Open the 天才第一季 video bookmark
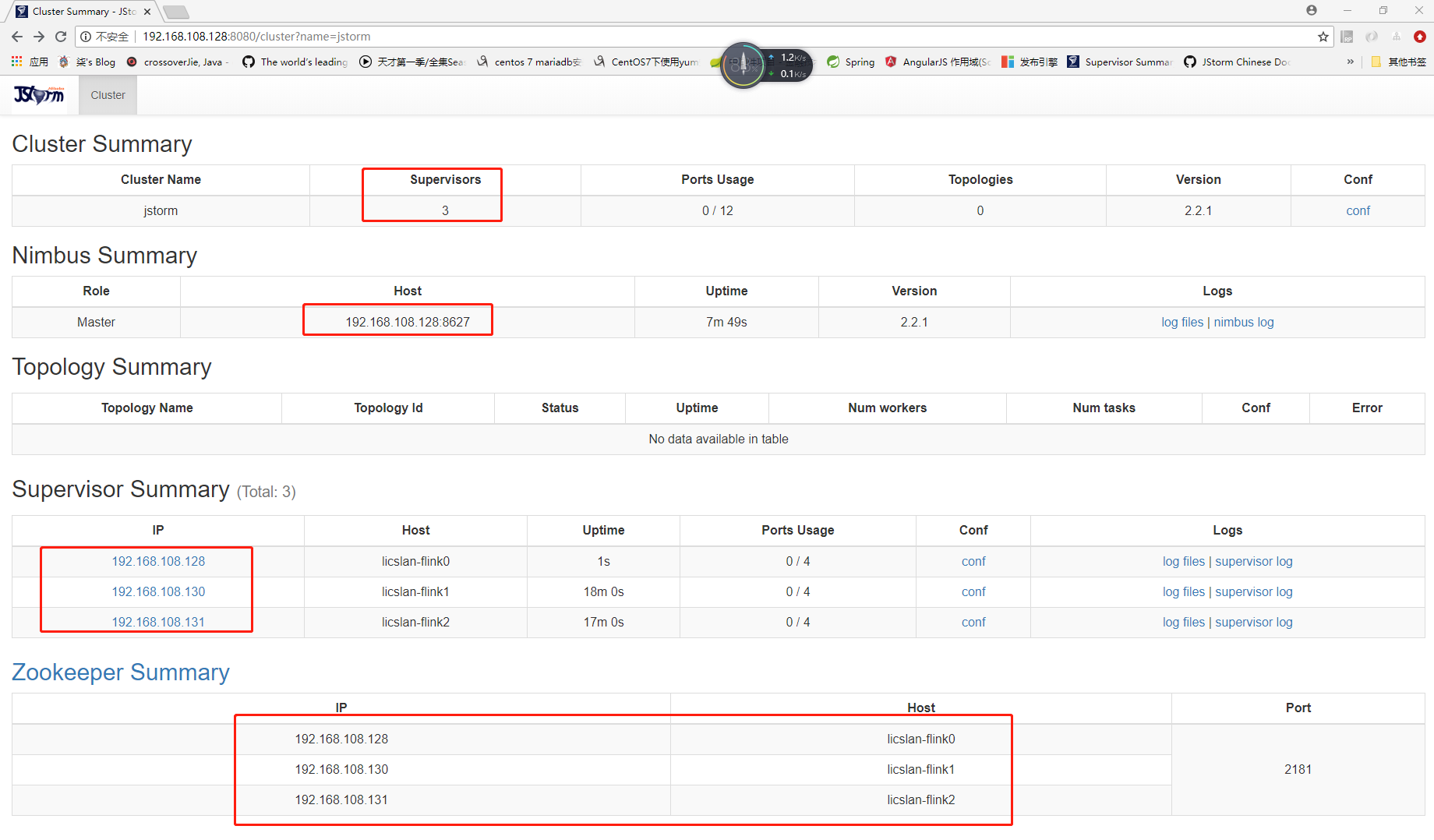 [x=412, y=62]
